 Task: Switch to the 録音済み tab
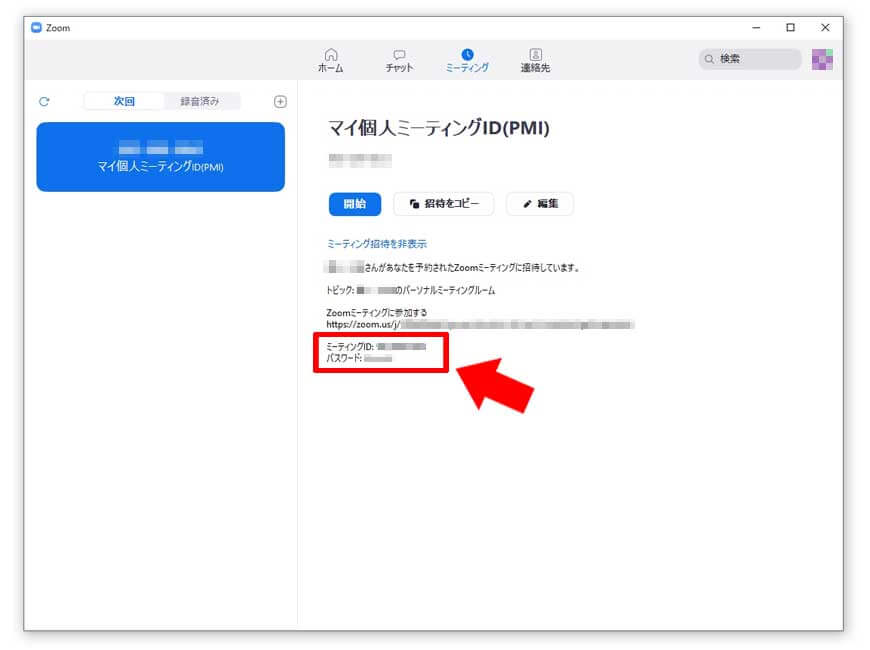(200, 101)
